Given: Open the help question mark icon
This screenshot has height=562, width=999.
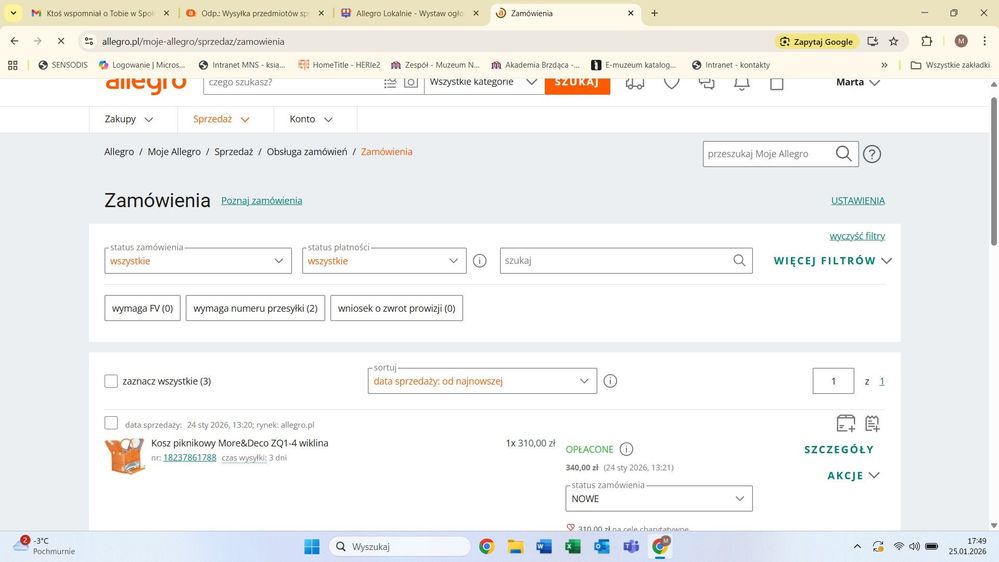Looking at the screenshot, I should (872, 154).
